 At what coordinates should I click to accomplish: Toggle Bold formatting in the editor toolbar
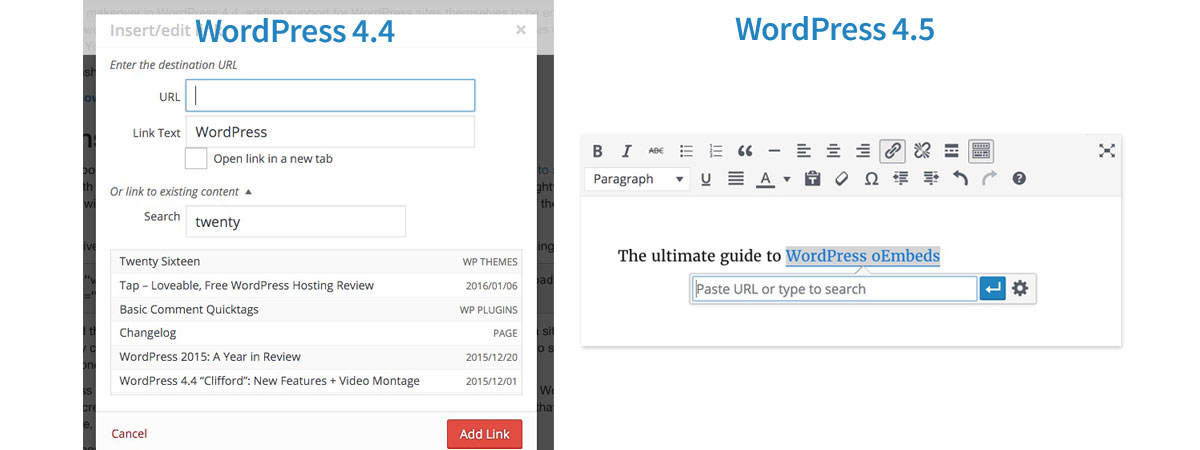click(x=598, y=151)
